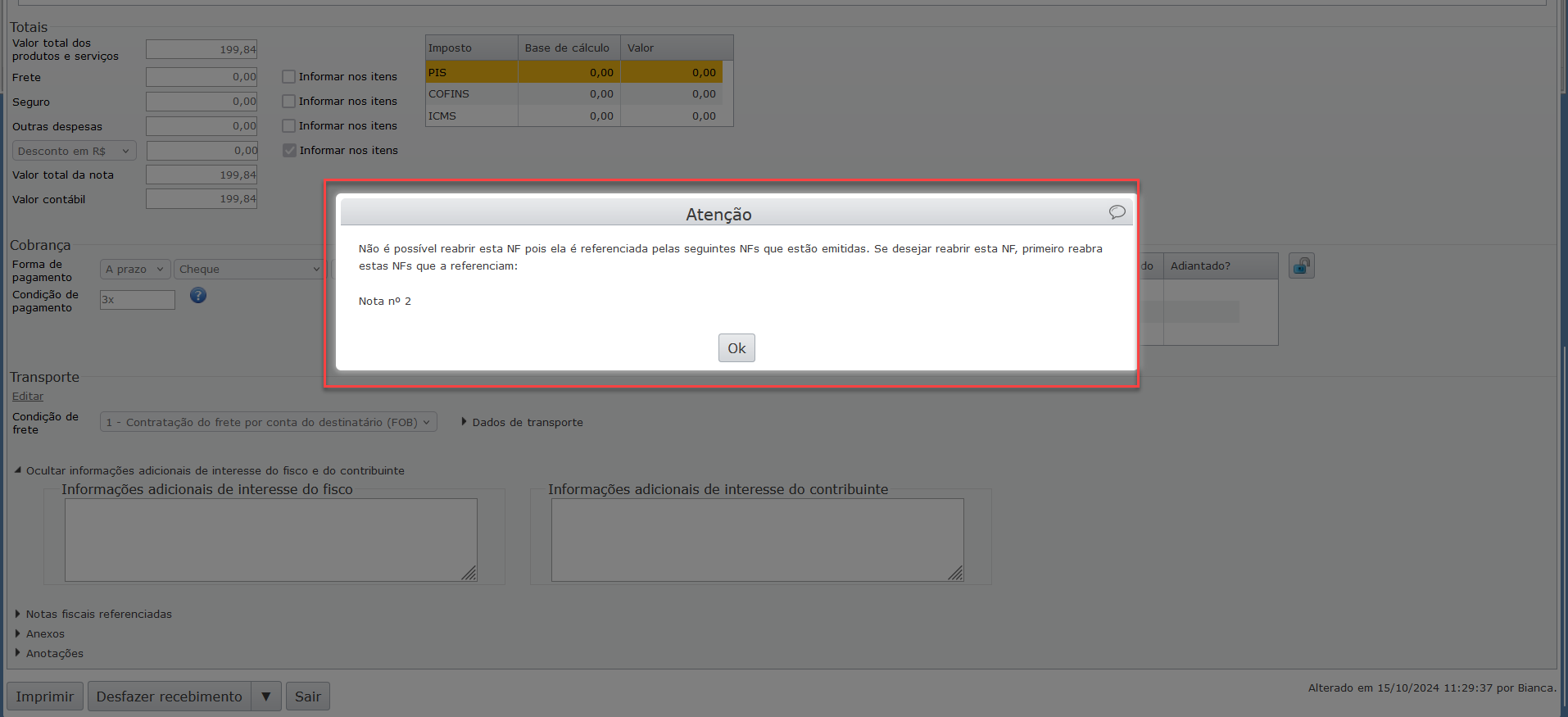Click the Valor contábil field
Image resolution: width=1568 pixels, height=717 pixels.
pos(202,199)
